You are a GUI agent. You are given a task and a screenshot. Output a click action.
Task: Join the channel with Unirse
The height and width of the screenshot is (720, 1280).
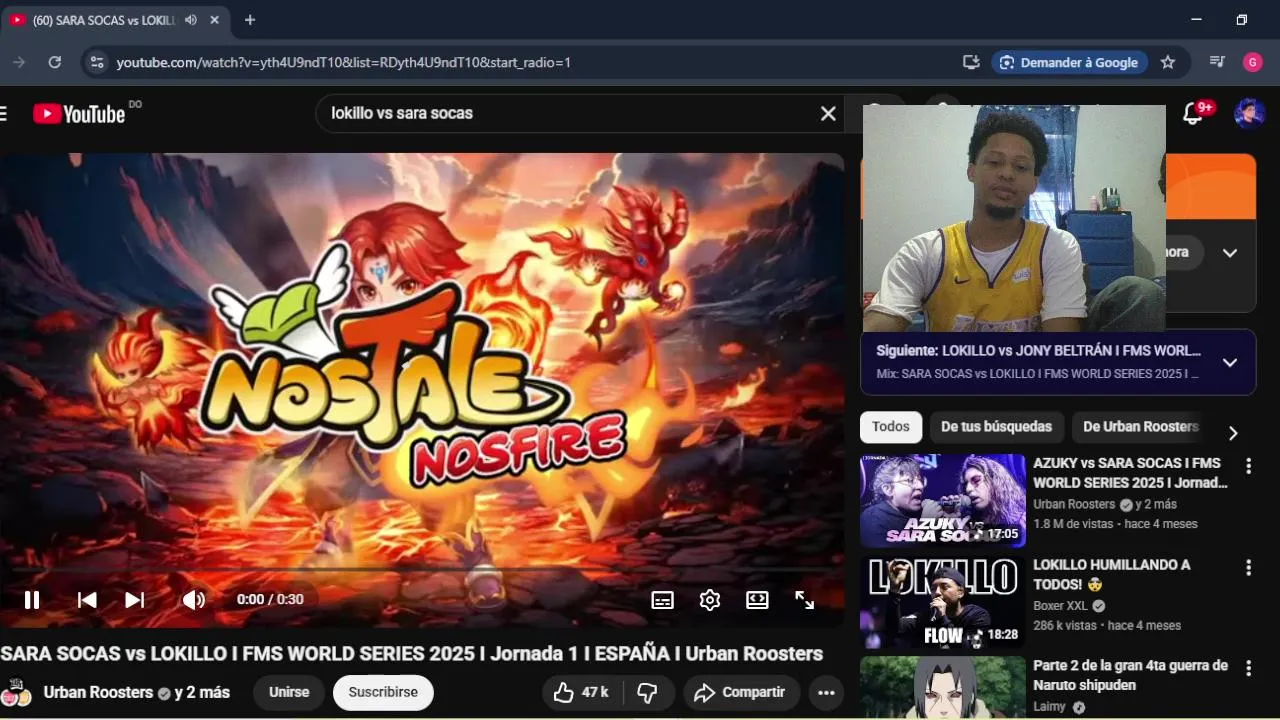(289, 692)
